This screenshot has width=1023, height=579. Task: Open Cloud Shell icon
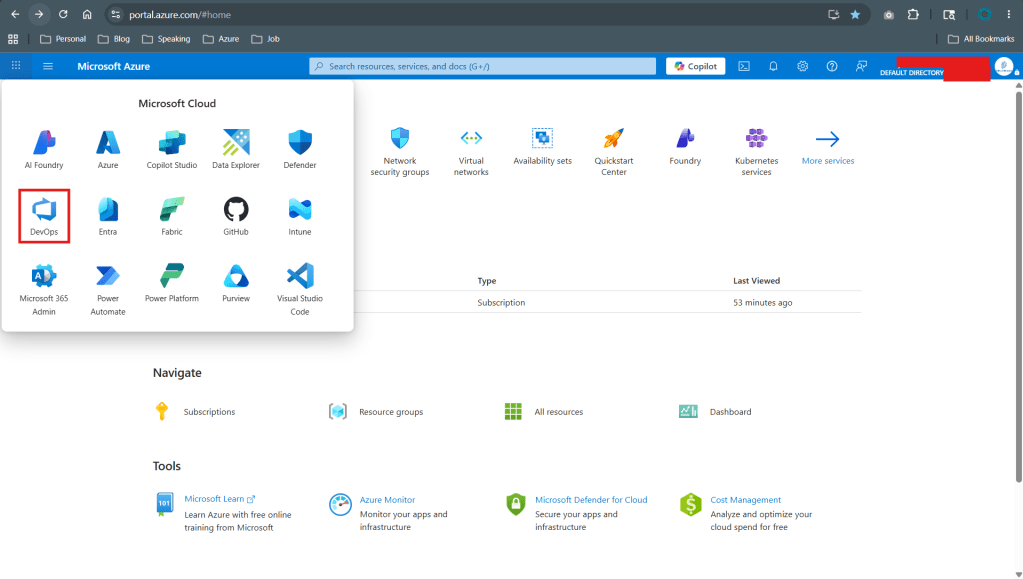(x=744, y=66)
